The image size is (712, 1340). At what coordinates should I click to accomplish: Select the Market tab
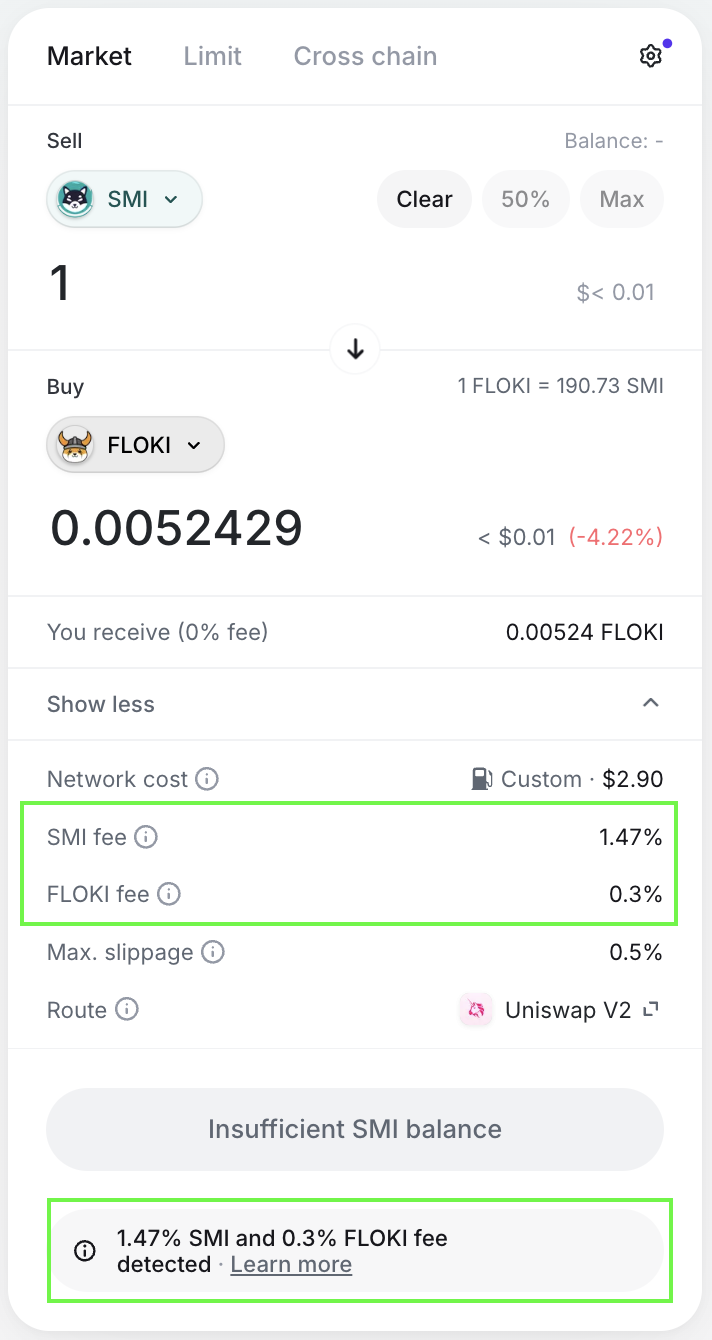coord(89,56)
